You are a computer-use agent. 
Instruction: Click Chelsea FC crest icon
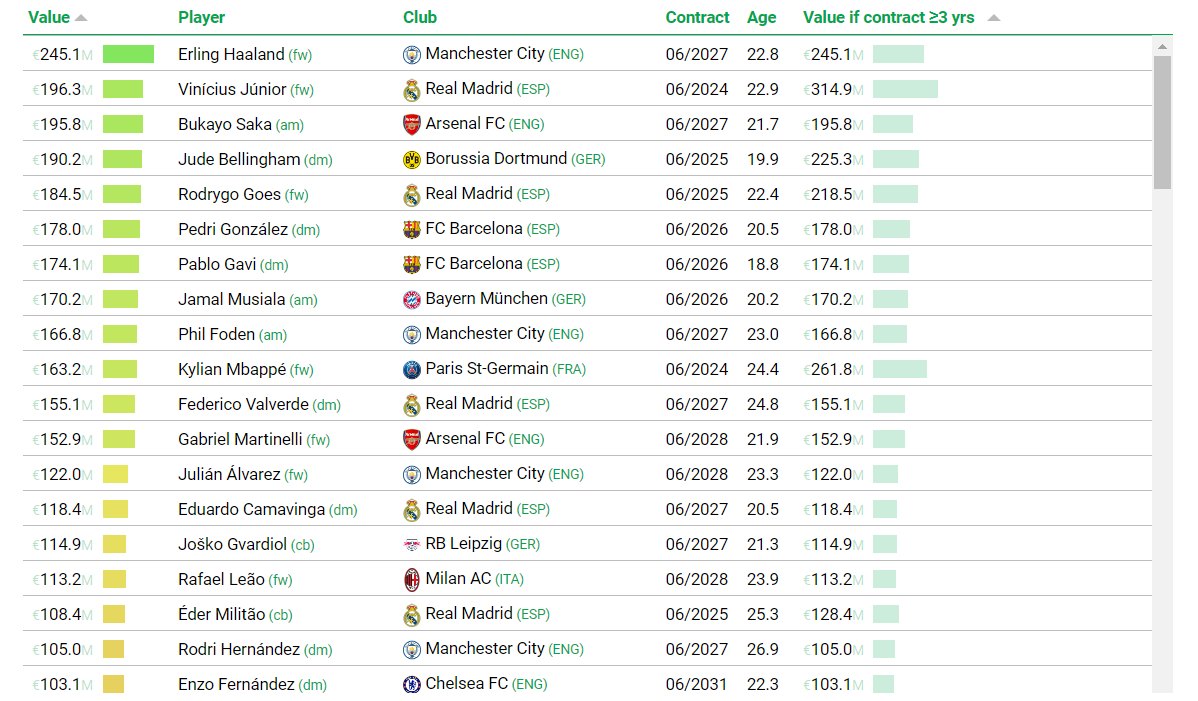pyautogui.click(x=411, y=685)
